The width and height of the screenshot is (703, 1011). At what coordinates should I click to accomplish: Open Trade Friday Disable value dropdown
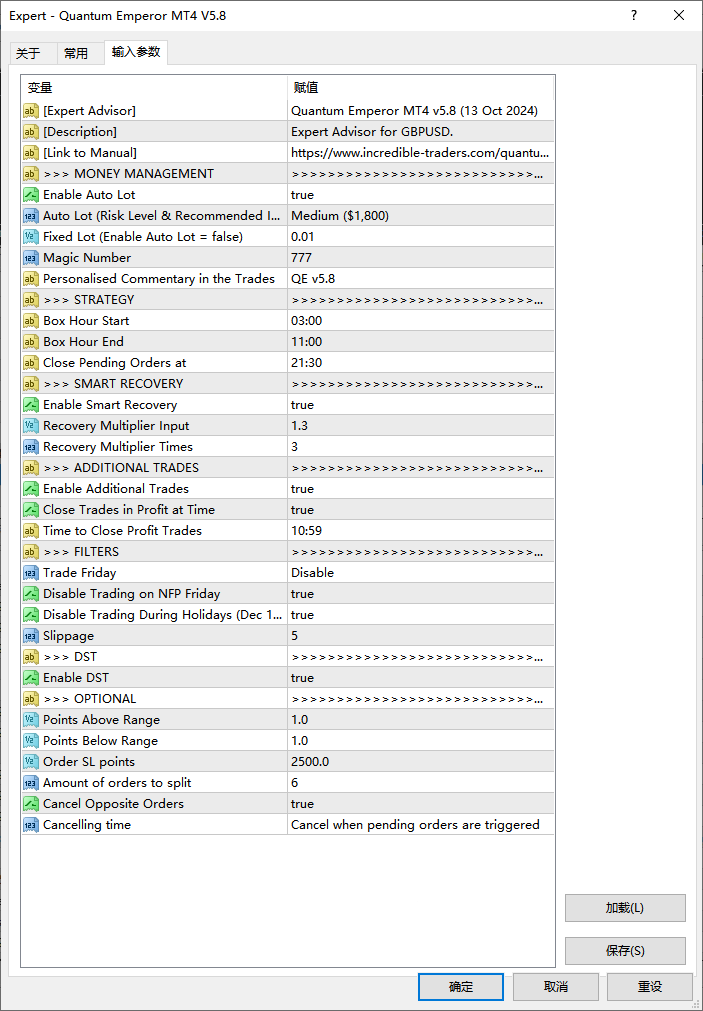(x=420, y=573)
